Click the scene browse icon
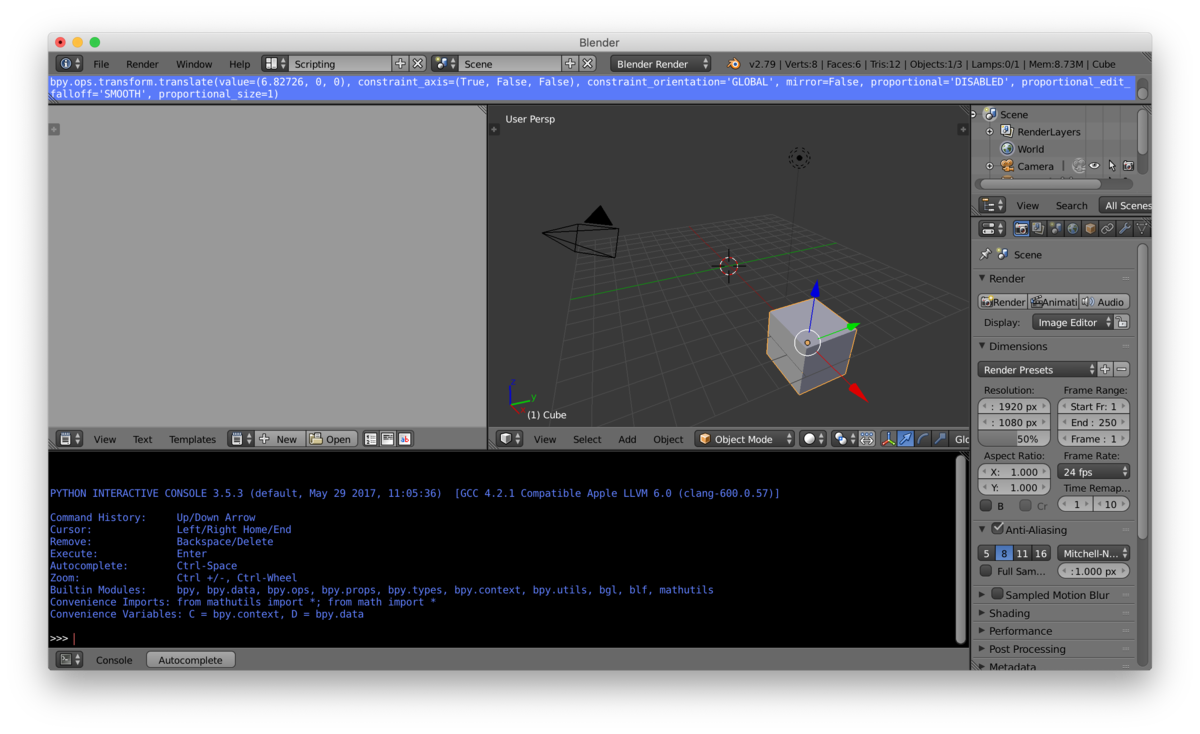Viewport: 1200px width, 734px height. (x=445, y=64)
